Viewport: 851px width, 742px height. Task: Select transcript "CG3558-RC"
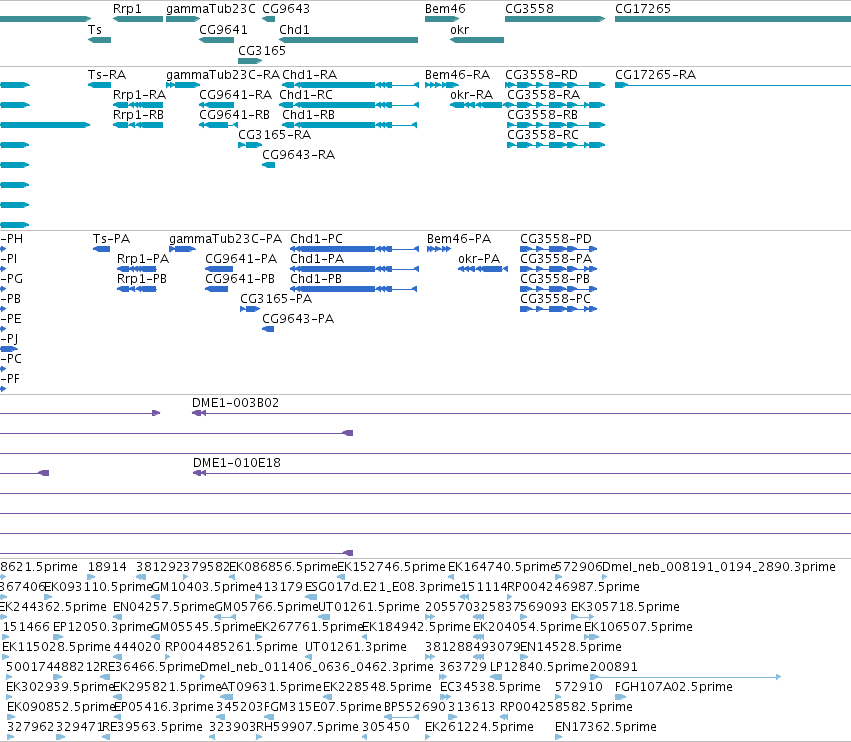click(543, 135)
